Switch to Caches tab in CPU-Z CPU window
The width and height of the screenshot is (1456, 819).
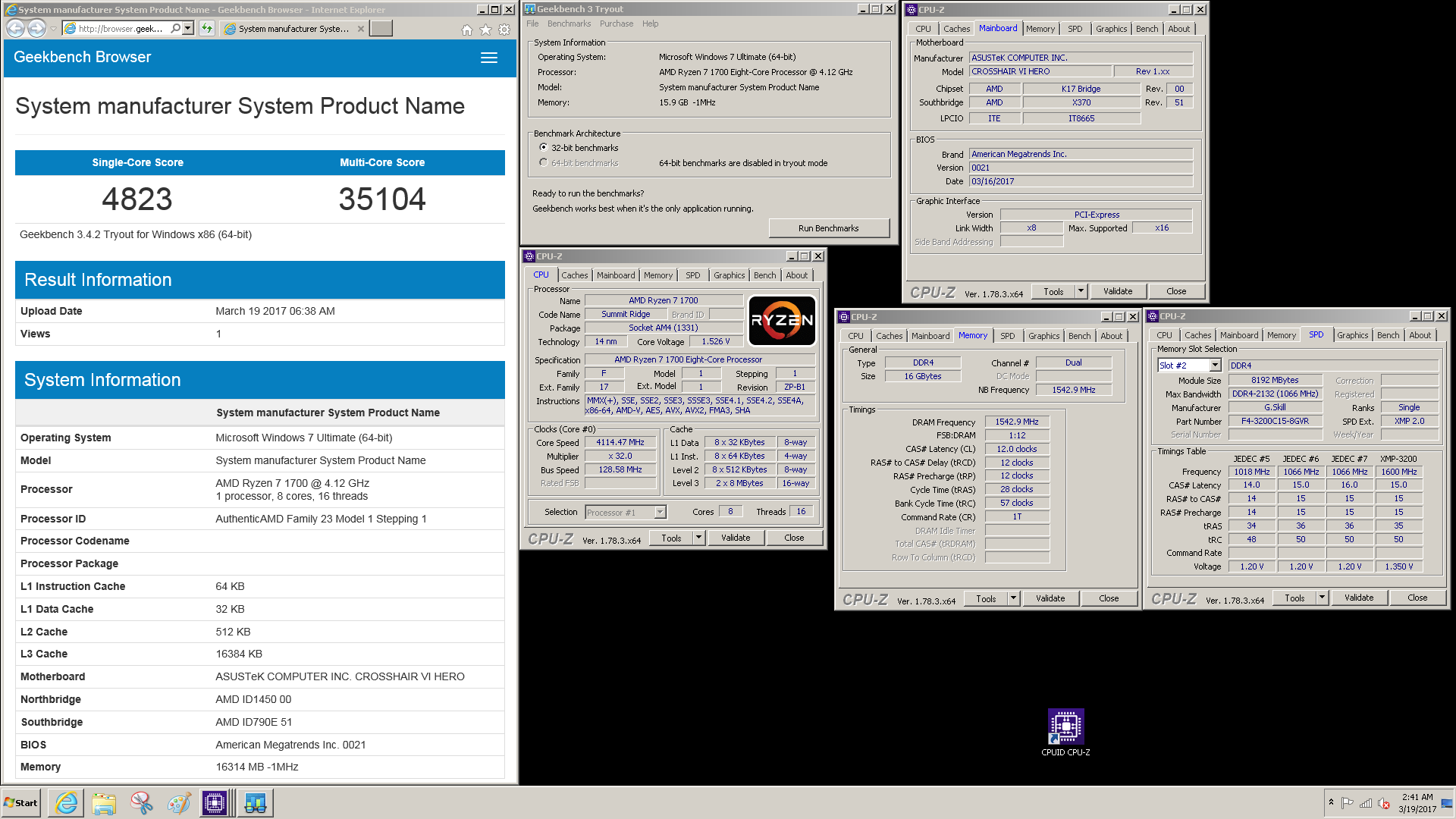click(x=574, y=275)
